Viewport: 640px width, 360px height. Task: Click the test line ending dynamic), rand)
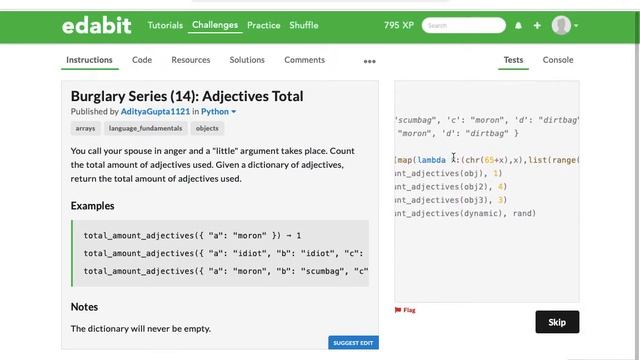click(466, 213)
